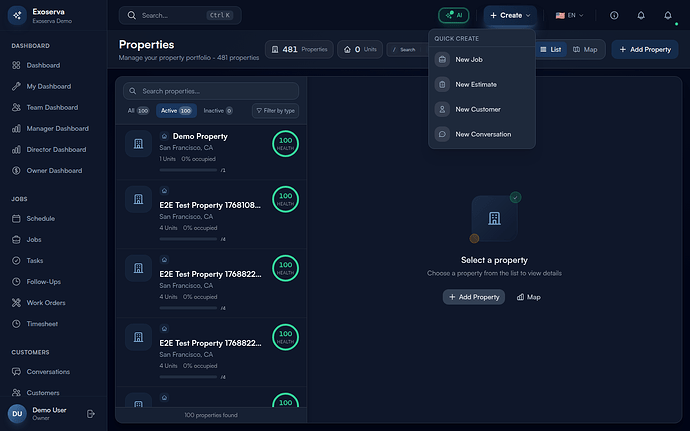Open Timesheet in the sidebar
The width and height of the screenshot is (690, 431).
click(43, 324)
